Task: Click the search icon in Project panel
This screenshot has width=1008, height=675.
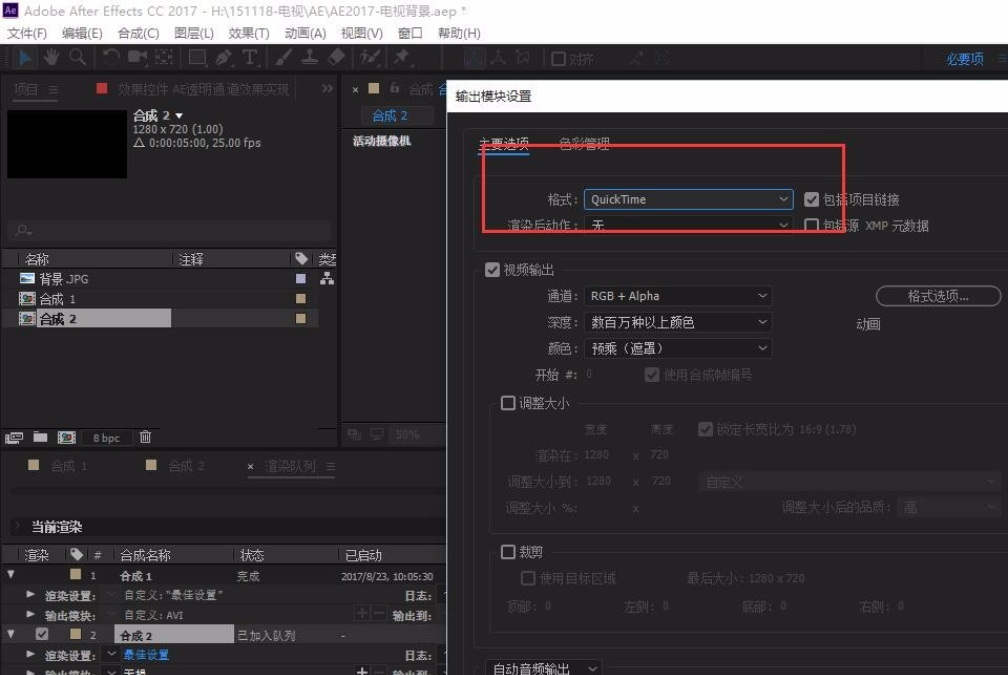Action: 24,230
